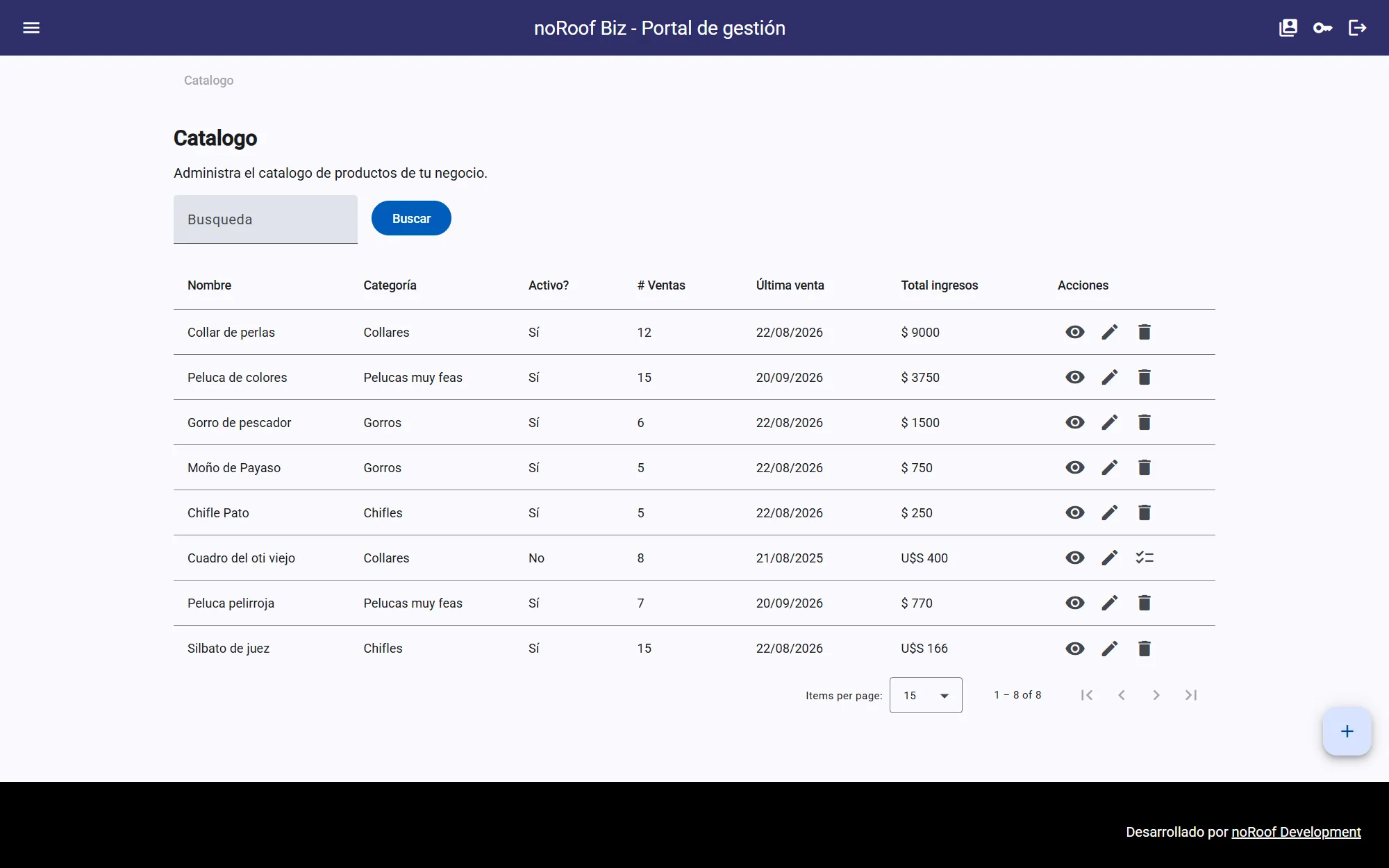View Chifle Pato via eye icon
This screenshot has height=868, width=1389.
tap(1075, 512)
